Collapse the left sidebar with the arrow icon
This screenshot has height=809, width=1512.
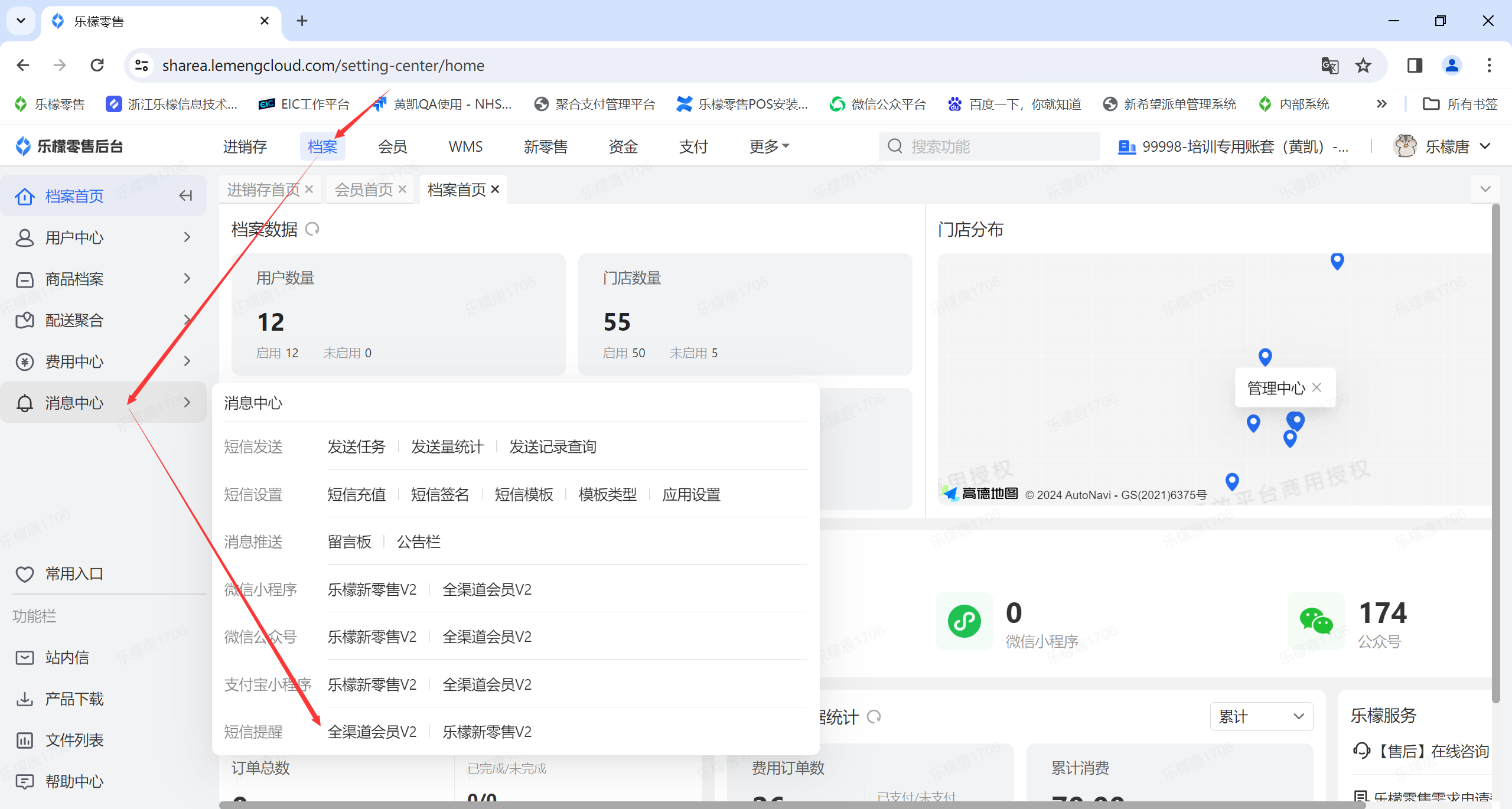[x=185, y=195]
